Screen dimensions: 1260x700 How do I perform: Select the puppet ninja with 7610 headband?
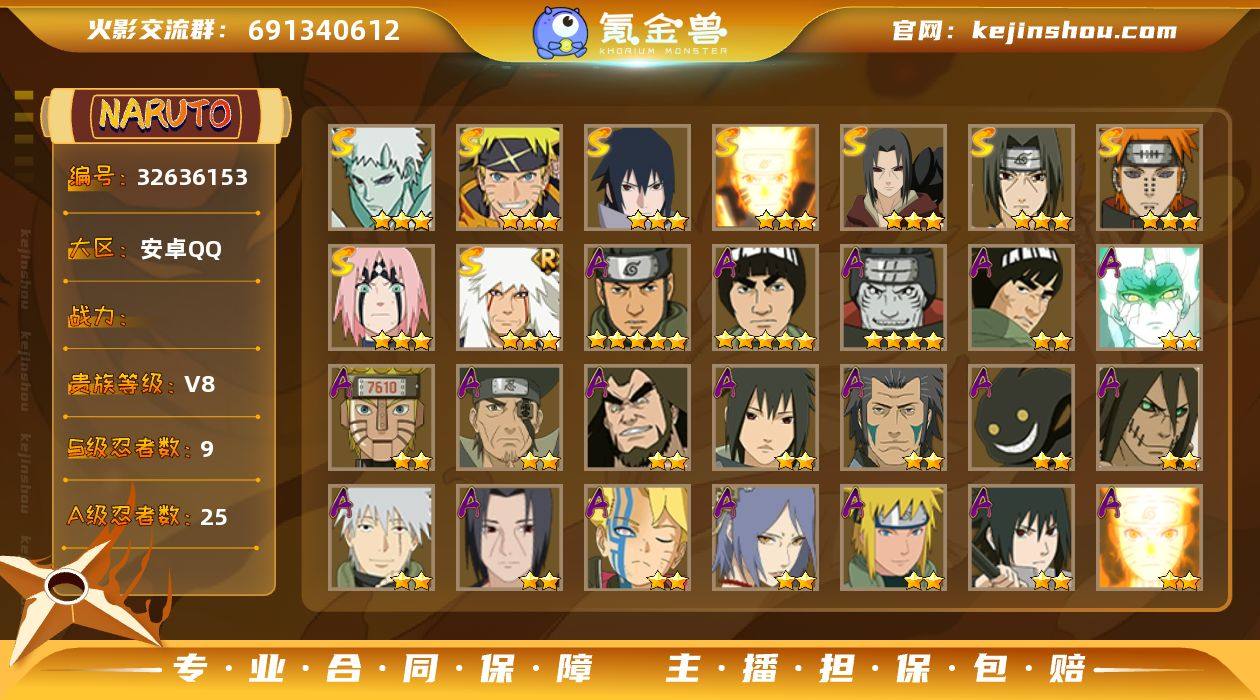[x=381, y=418]
